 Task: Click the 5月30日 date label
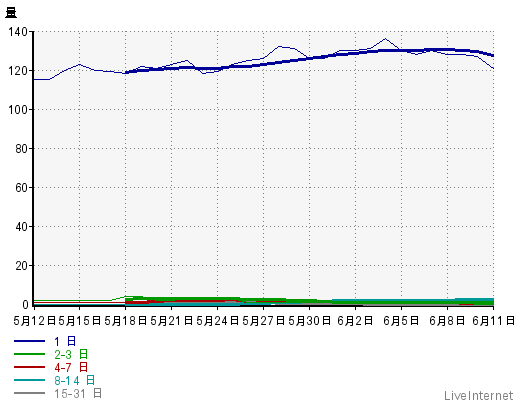tap(310, 321)
